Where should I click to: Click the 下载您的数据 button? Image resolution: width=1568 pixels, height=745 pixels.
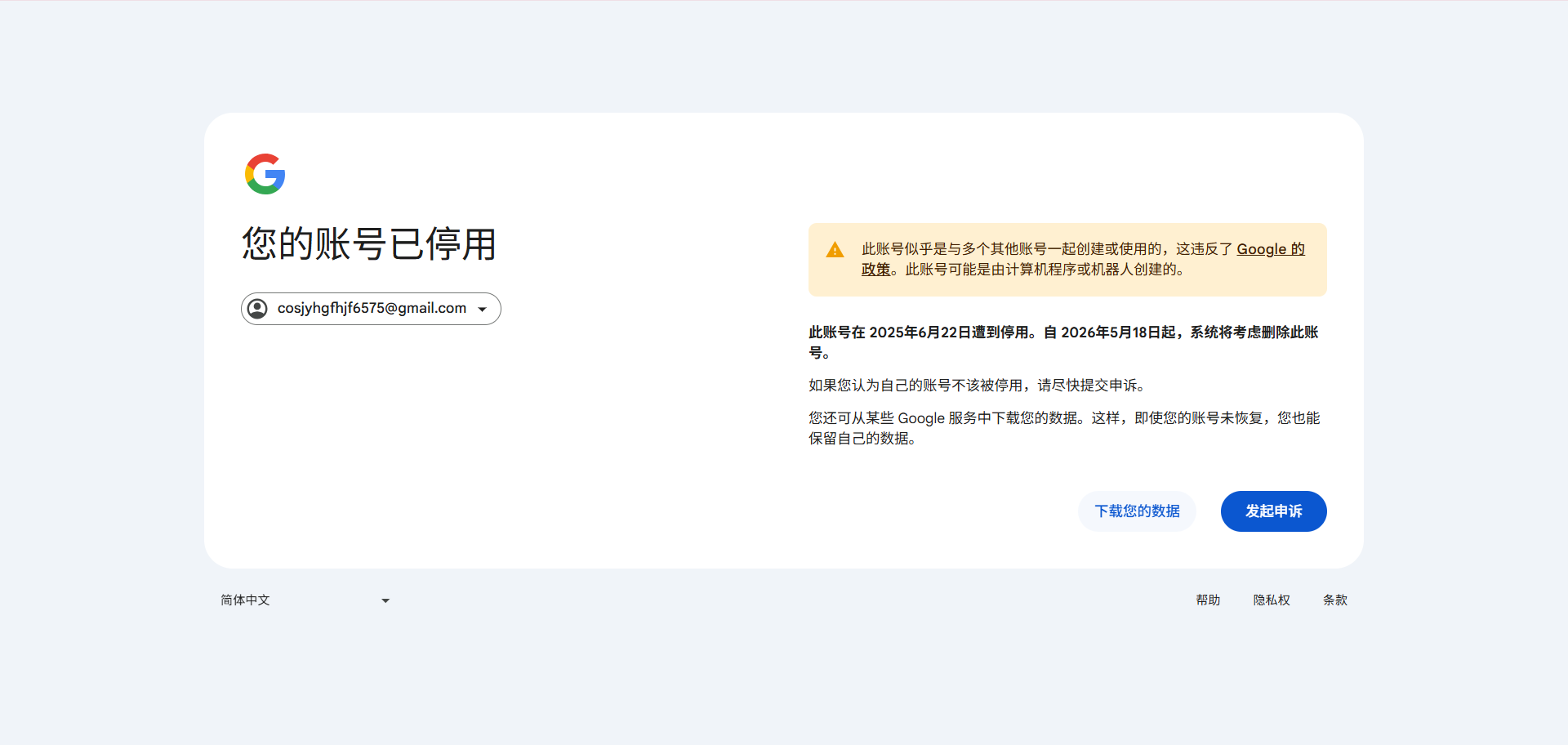coord(1137,511)
